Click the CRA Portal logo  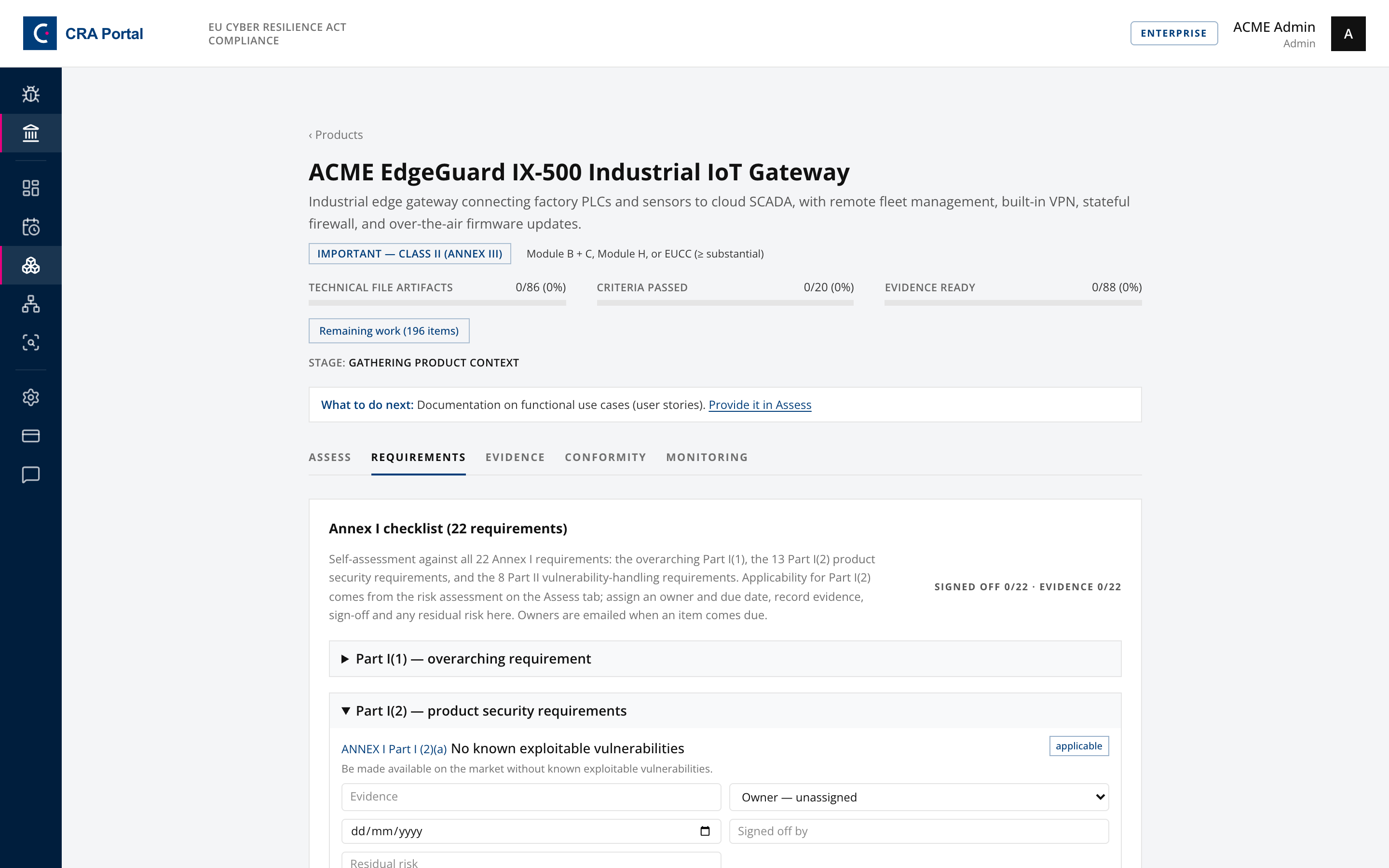pos(82,33)
